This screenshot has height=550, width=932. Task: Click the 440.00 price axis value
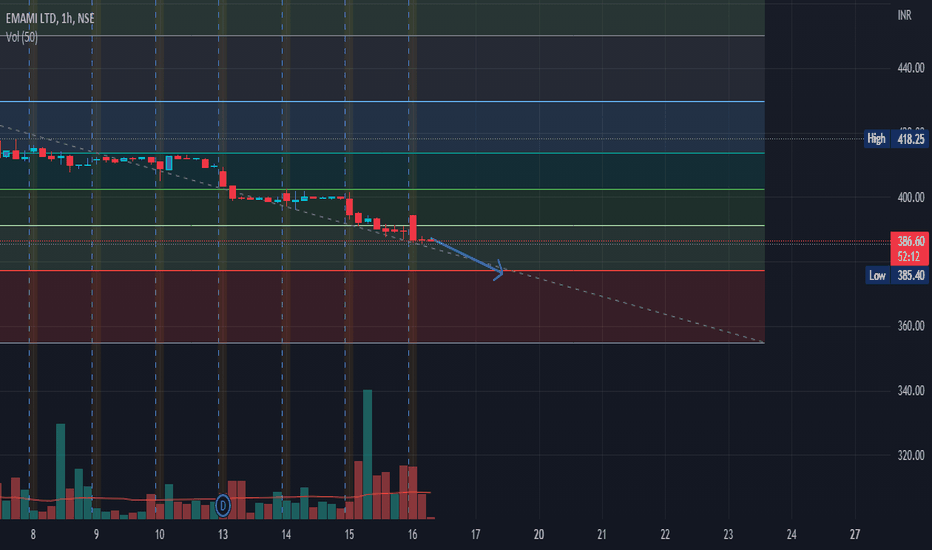point(911,68)
